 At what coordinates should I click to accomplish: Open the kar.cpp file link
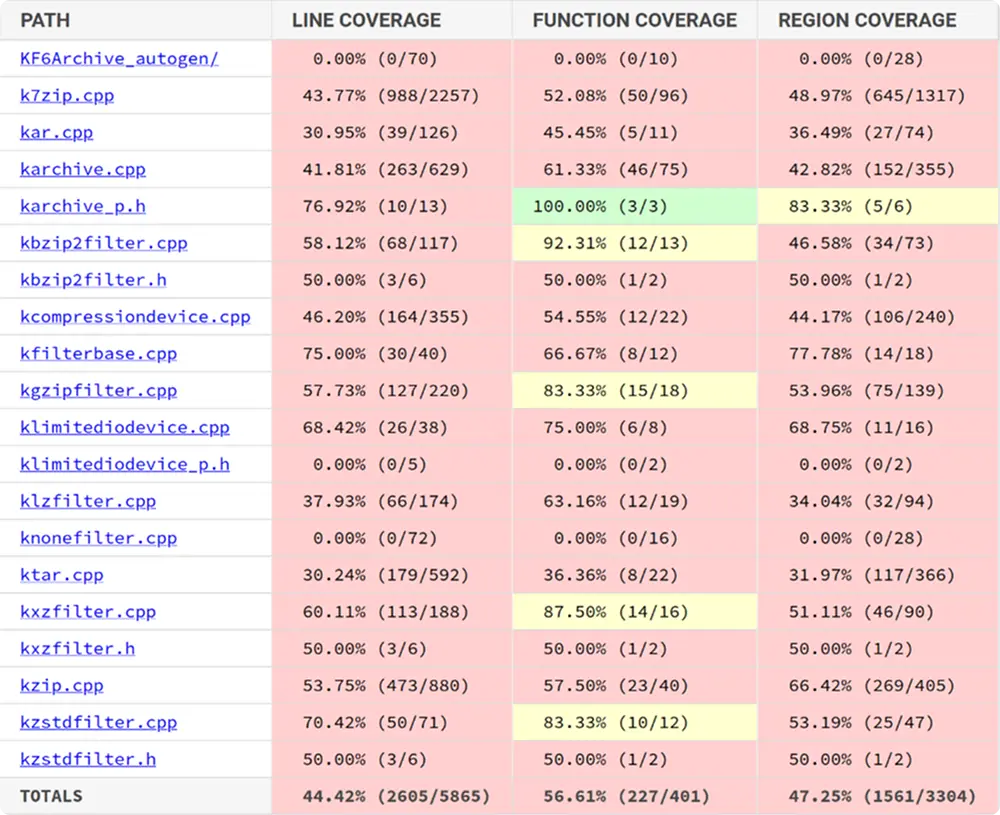pos(57,133)
